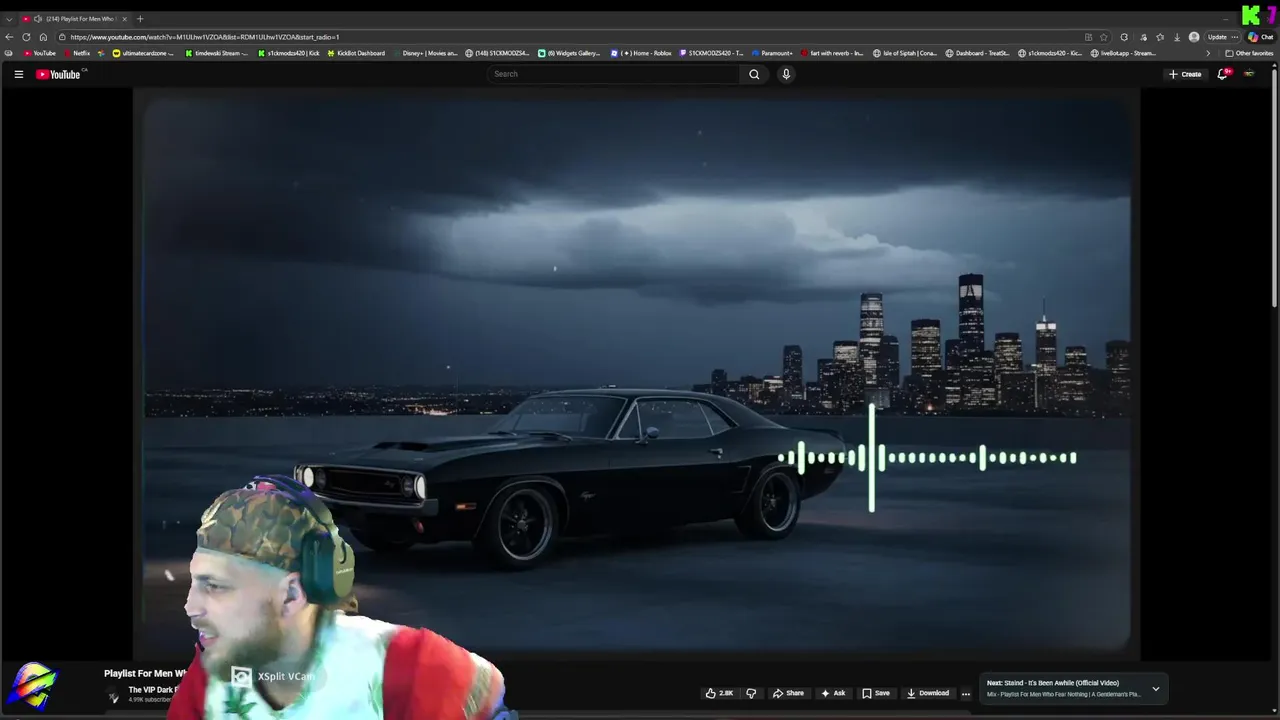Image resolution: width=1280 pixels, height=720 pixels.
Task: Click the YouTube search magnifier button
Action: tap(754, 74)
